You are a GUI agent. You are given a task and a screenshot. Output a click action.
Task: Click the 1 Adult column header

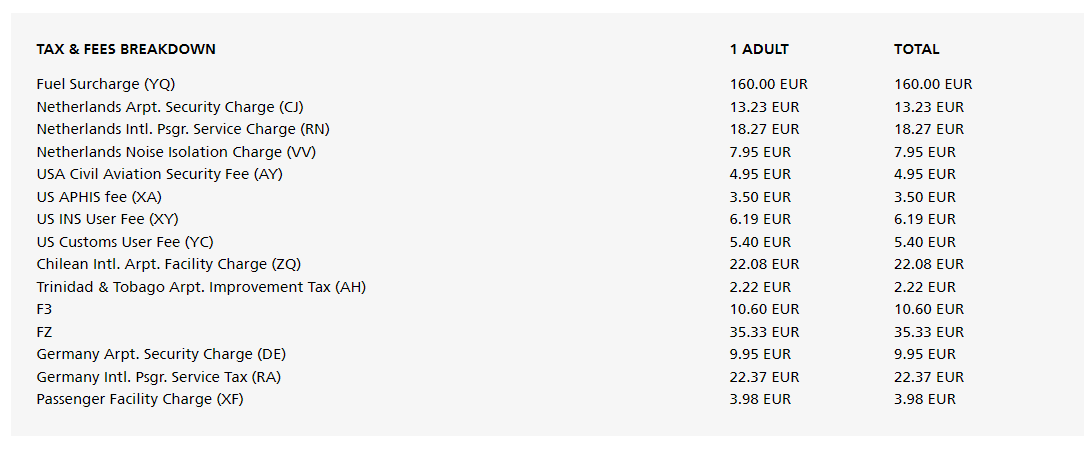759,49
